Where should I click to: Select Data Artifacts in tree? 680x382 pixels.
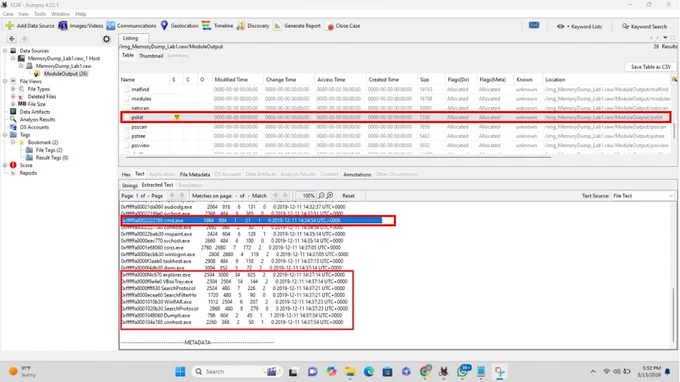coord(35,112)
